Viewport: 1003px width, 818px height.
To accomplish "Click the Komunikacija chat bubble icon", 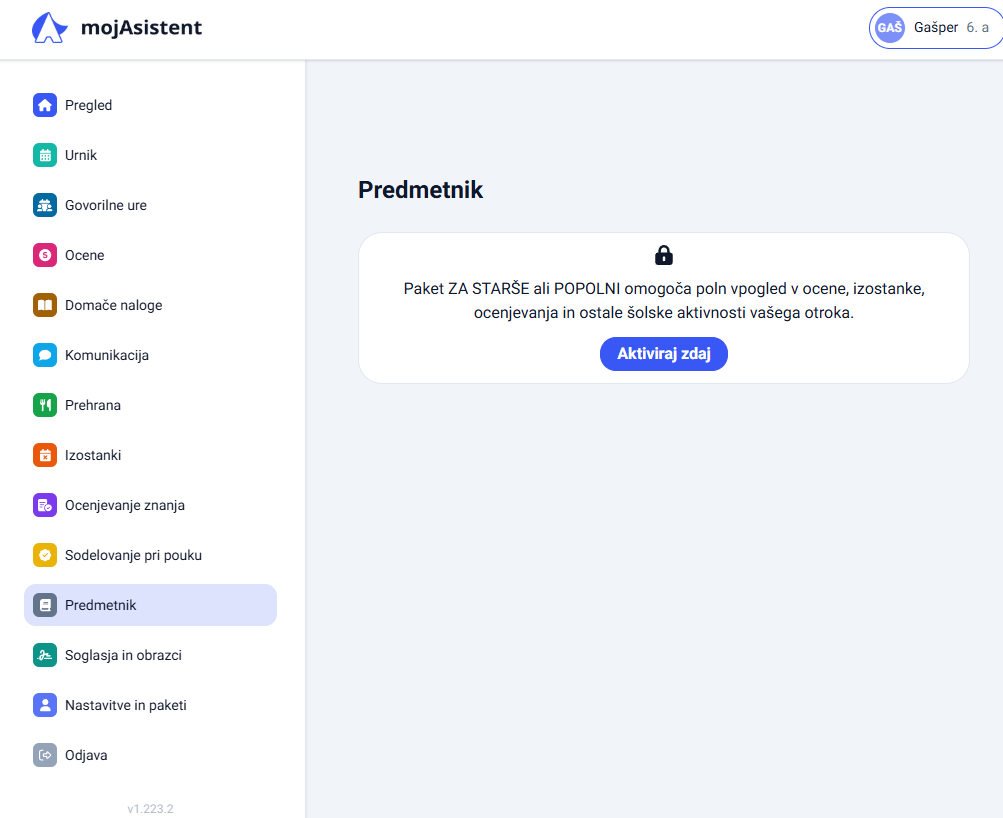I will click(x=45, y=355).
